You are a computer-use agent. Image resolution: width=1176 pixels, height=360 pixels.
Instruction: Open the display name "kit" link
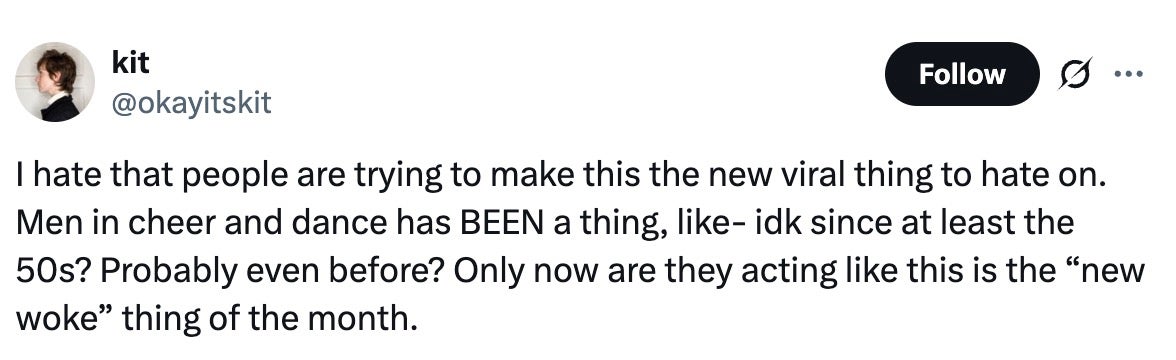[x=130, y=63]
